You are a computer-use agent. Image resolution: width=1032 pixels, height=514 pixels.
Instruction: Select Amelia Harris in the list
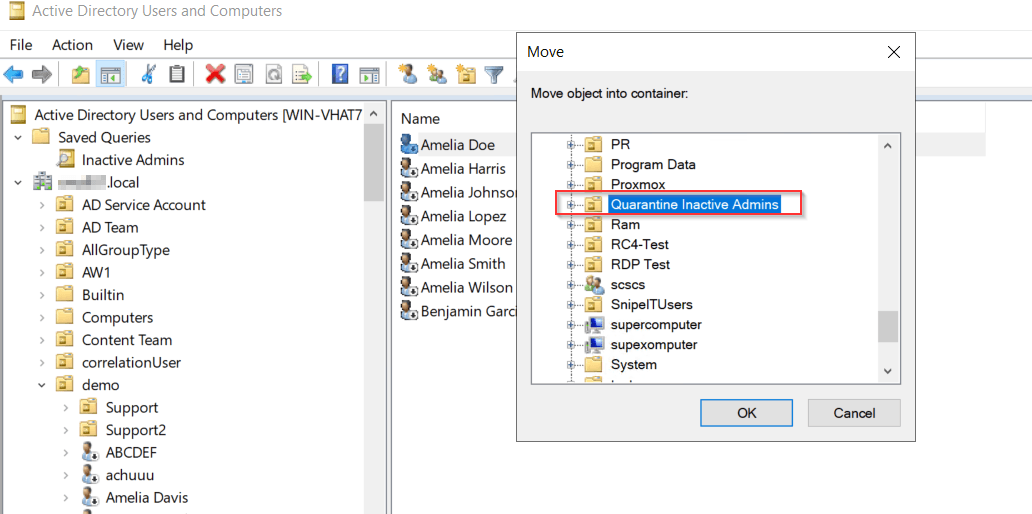coord(463,169)
